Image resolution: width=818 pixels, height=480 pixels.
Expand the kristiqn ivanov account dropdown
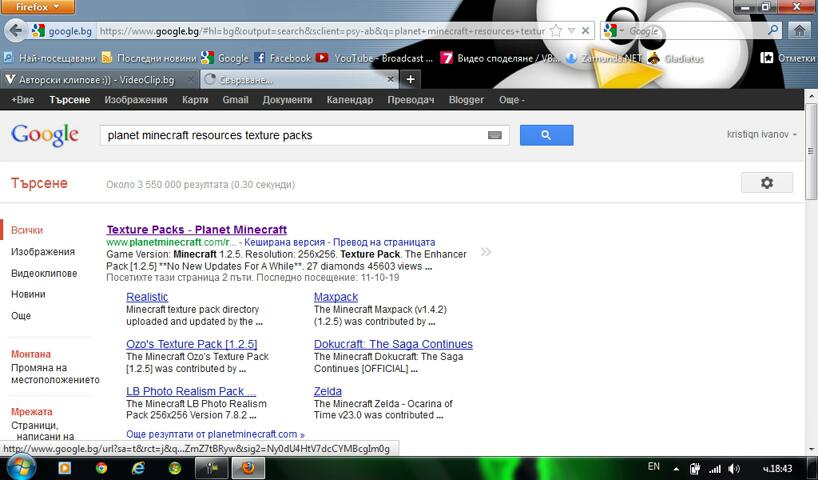tap(764, 134)
